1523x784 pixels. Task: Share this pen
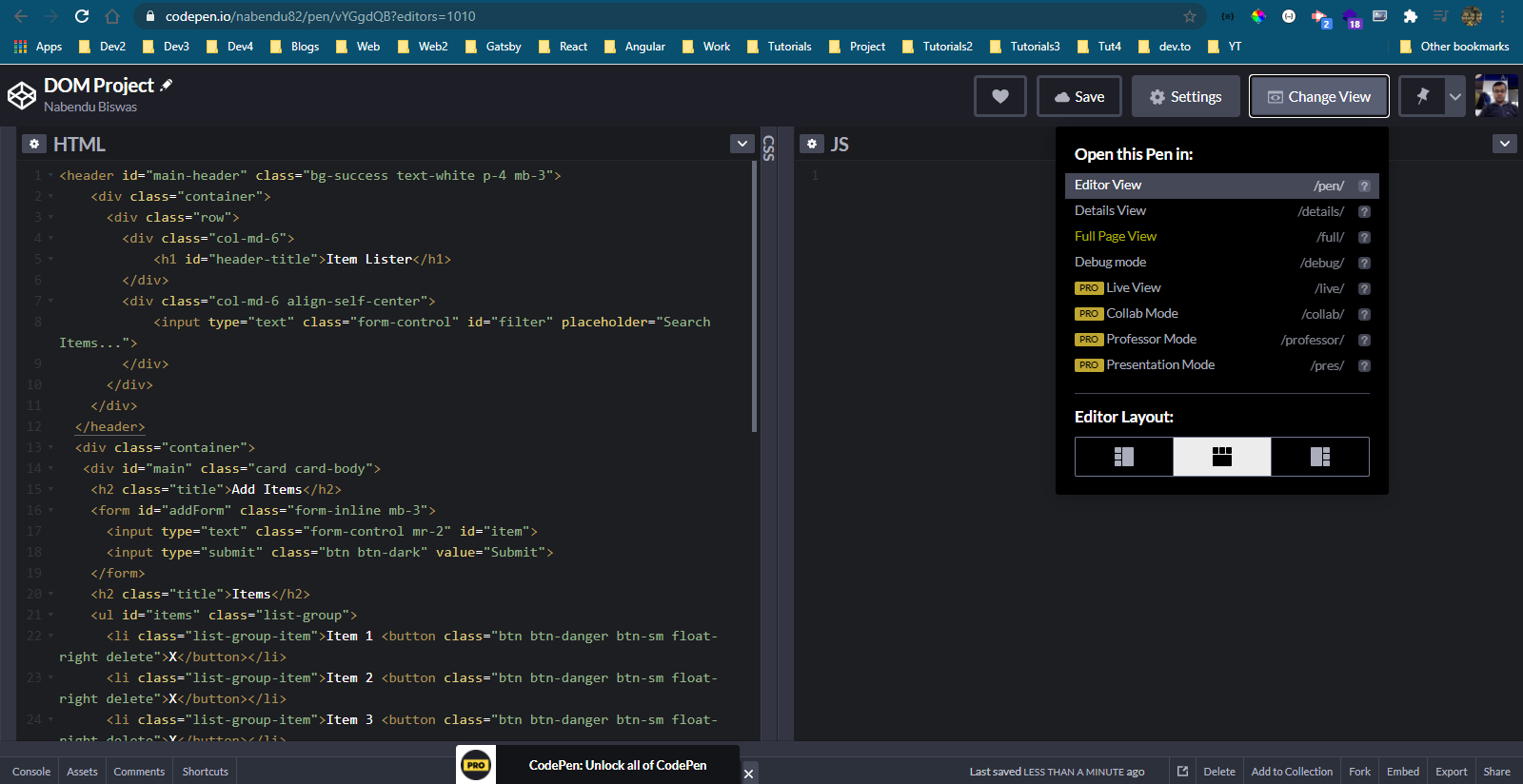coord(1496,772)
